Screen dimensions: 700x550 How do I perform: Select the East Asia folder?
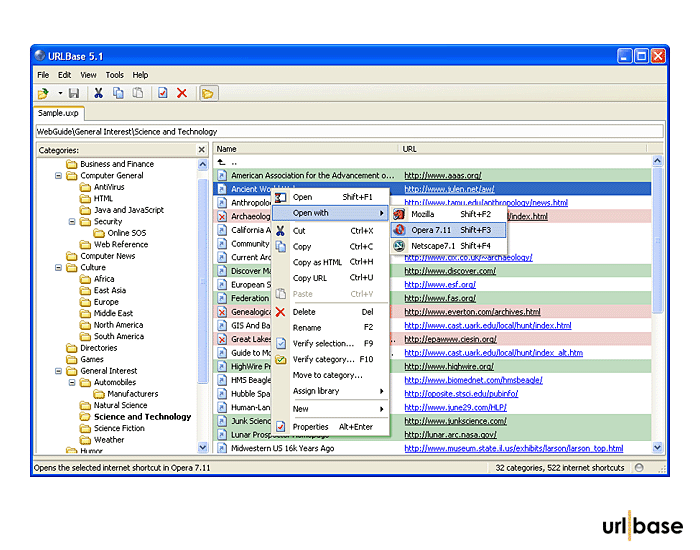click(x=110, y=291)
